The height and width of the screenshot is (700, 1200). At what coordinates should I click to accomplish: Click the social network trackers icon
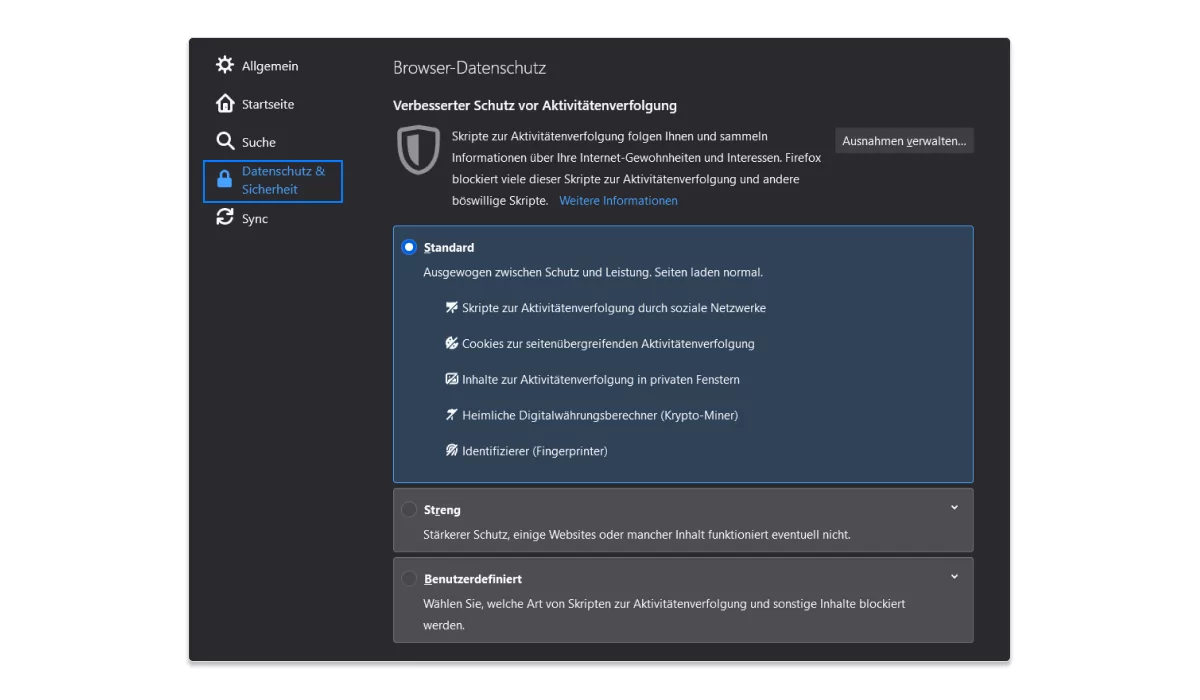[x=452, y=308]
